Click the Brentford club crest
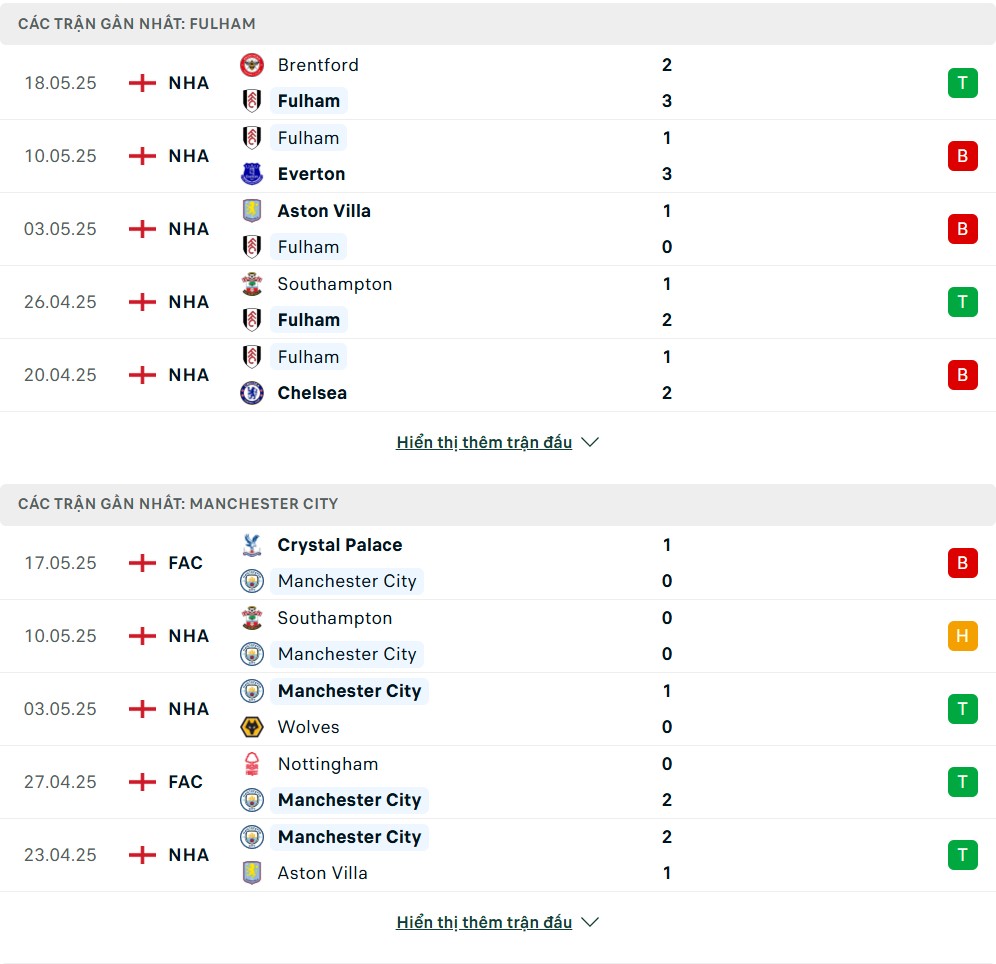 point(252,65)
